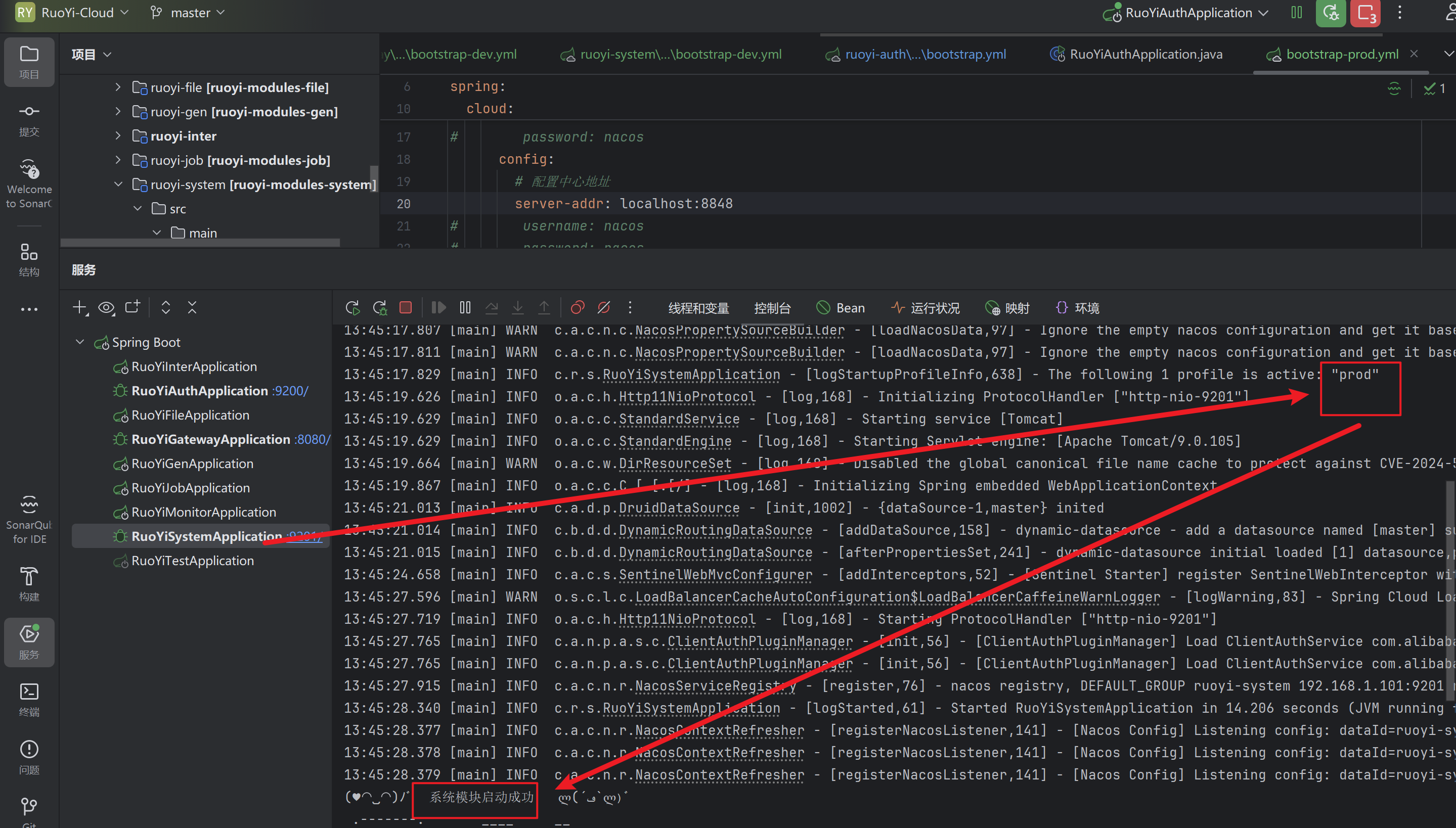Toggle the eye view options in Services
The image size is (1456, 828).
click(x=106, y=308)
